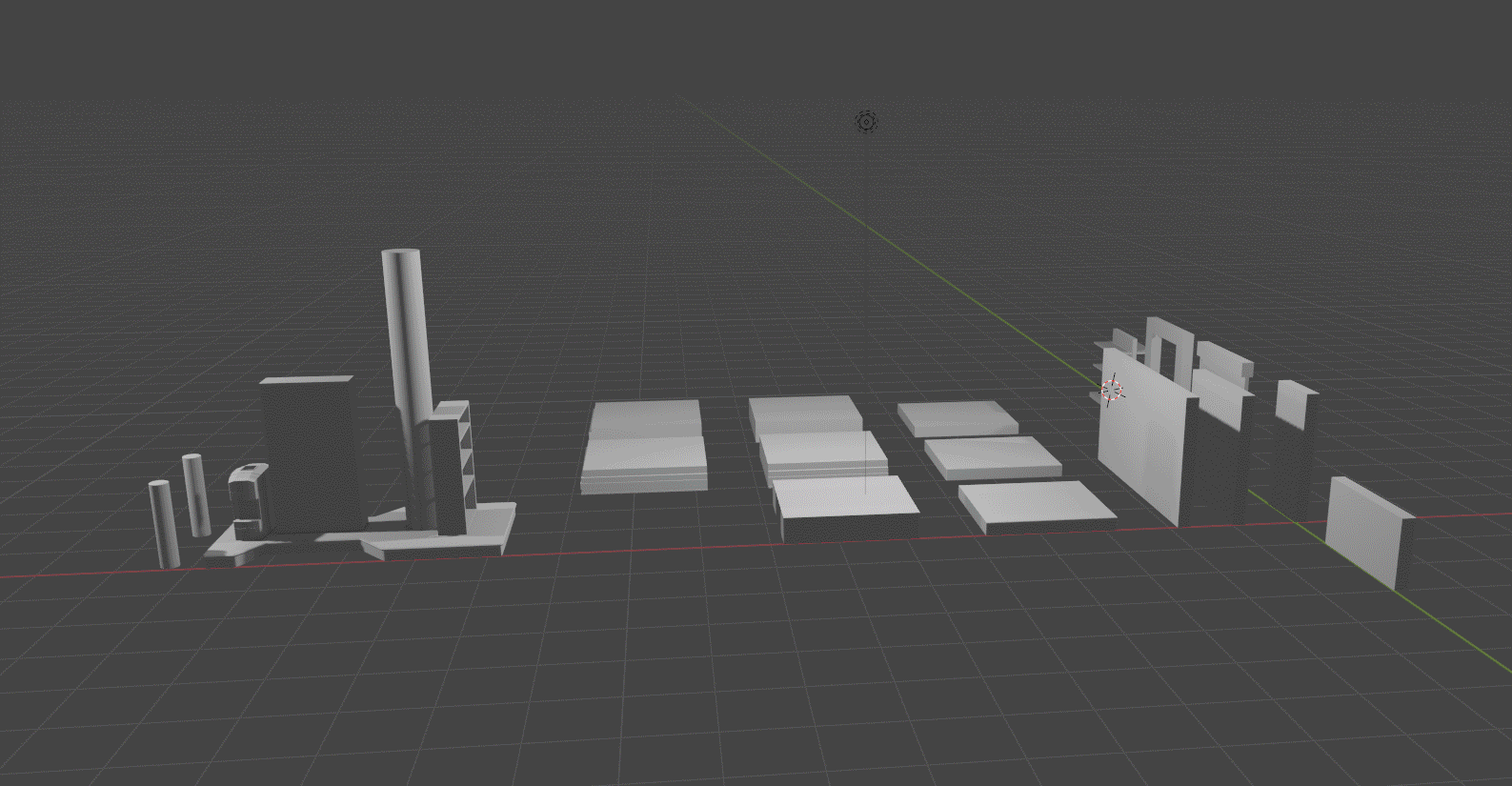Image resolution: width=1512 pixels, height=786 pixels.
Task: Select the largest front-facing wall panel
Action: point(1146,437)
